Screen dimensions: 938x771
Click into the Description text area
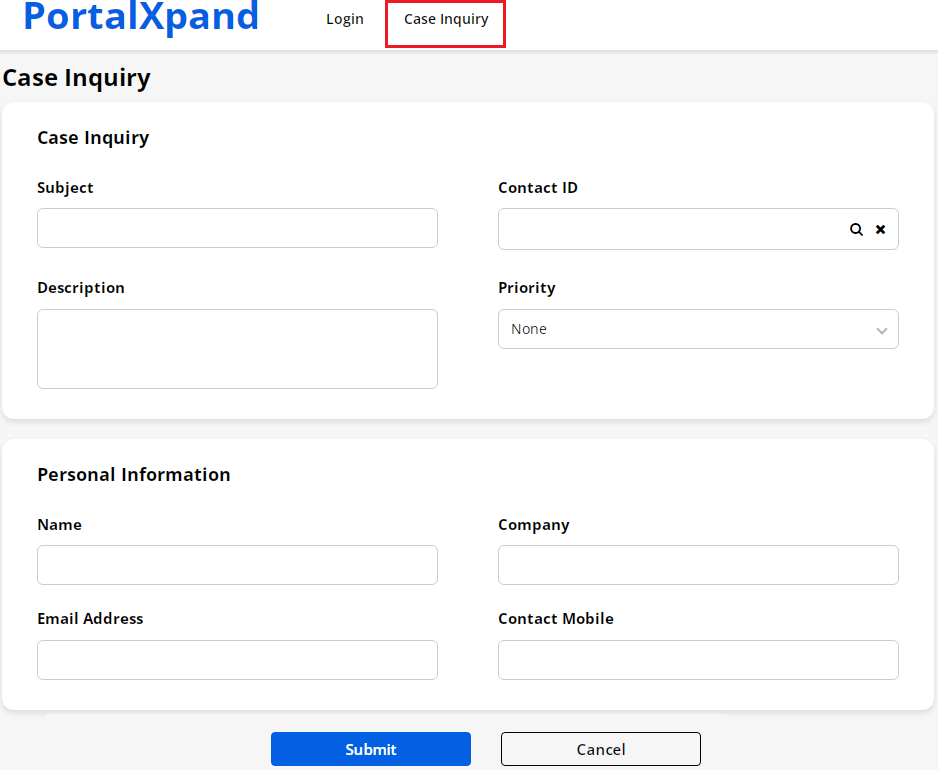pyautogui.click(x=237, y=349)
